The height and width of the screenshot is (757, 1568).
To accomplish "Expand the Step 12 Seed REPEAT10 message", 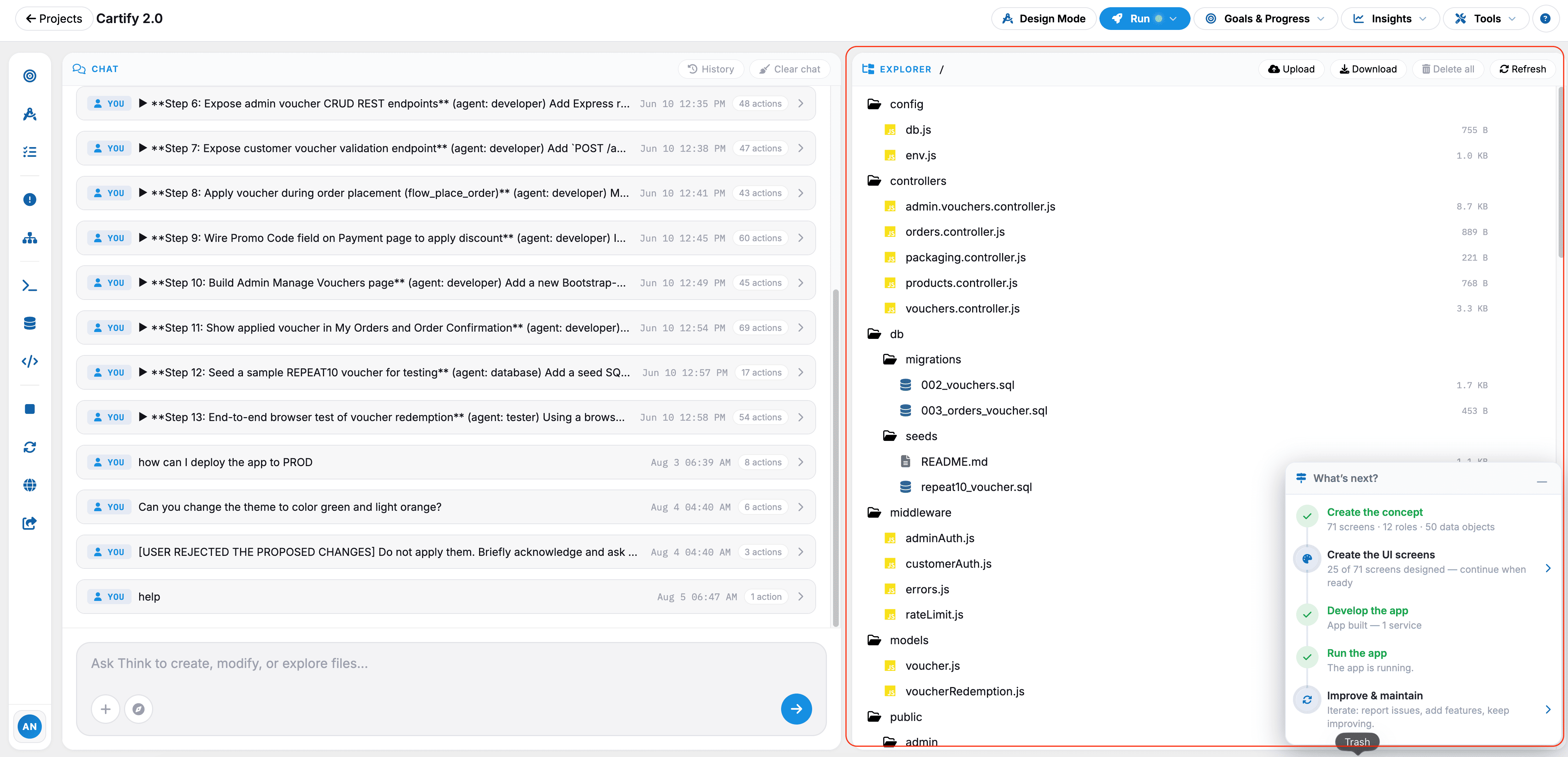I will coord(446,372).
